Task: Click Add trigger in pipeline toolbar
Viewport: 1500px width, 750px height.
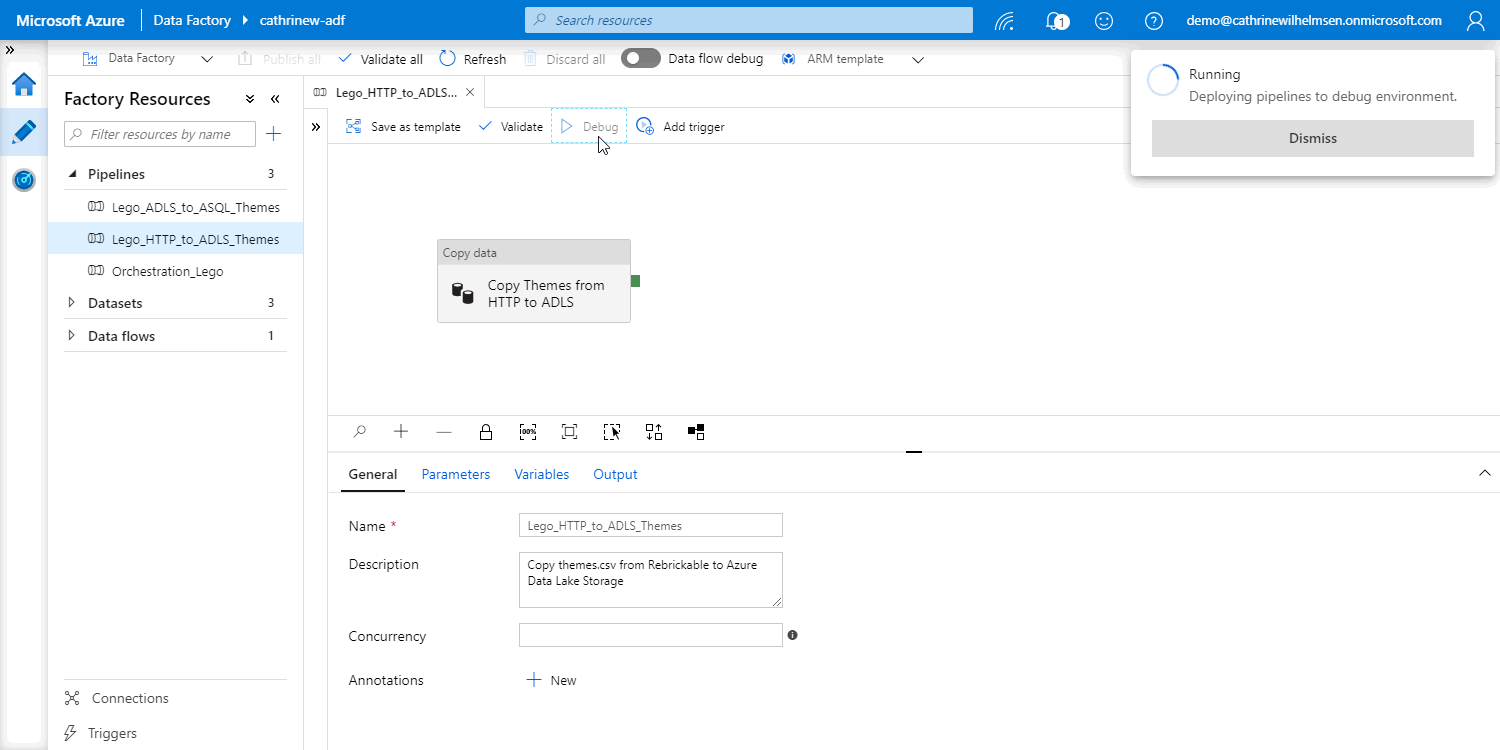Action: click(681, 127)
